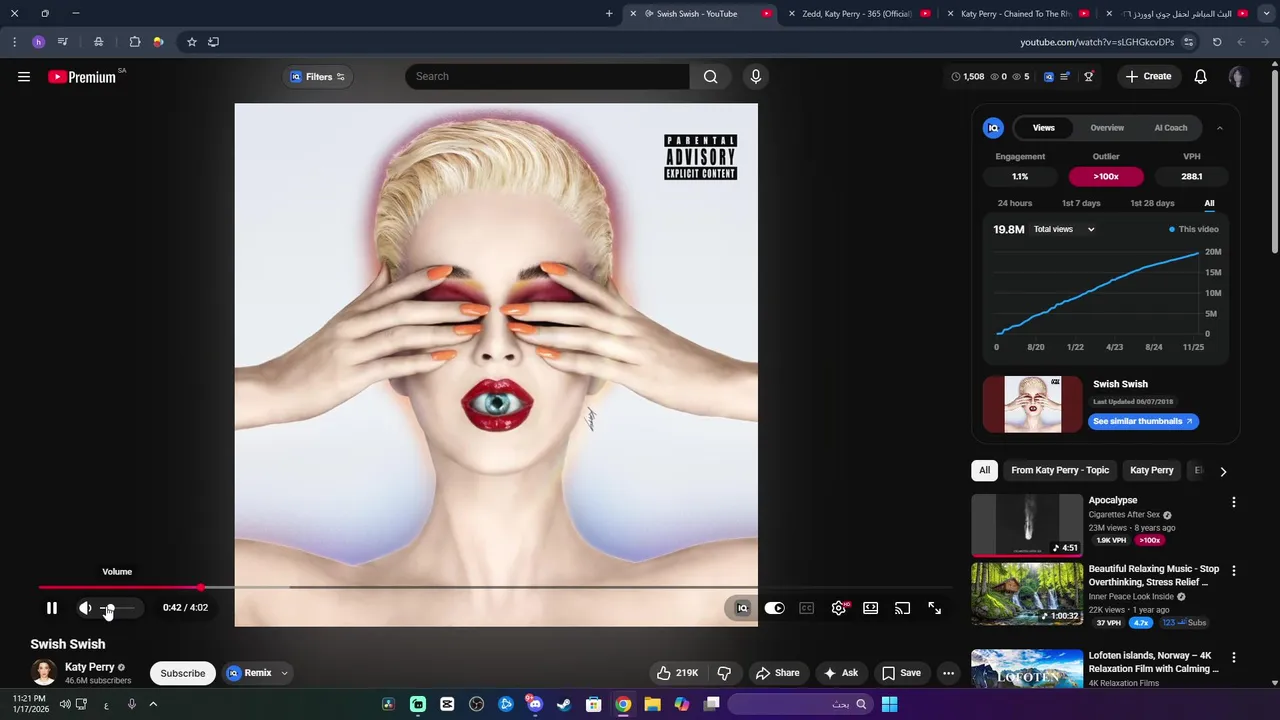Open options for Beautiful Relaxing Music video
Screen dimensions: 1280x720
click(x=1233, y=571)
